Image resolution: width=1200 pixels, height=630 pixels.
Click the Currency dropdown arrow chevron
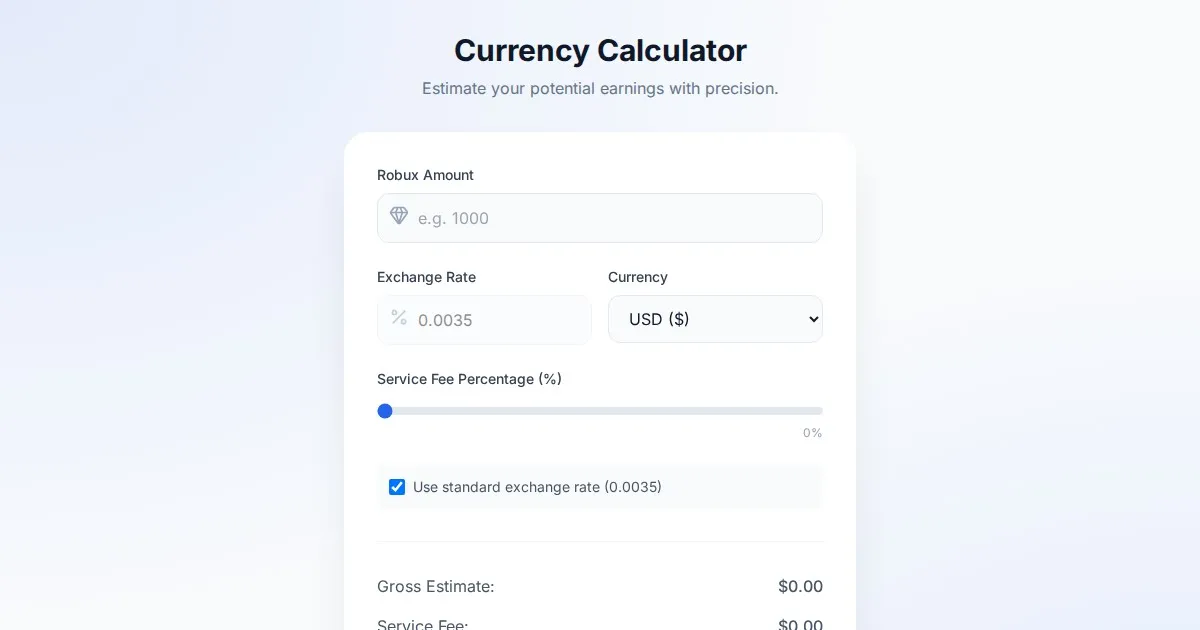[x=813, y=320]
